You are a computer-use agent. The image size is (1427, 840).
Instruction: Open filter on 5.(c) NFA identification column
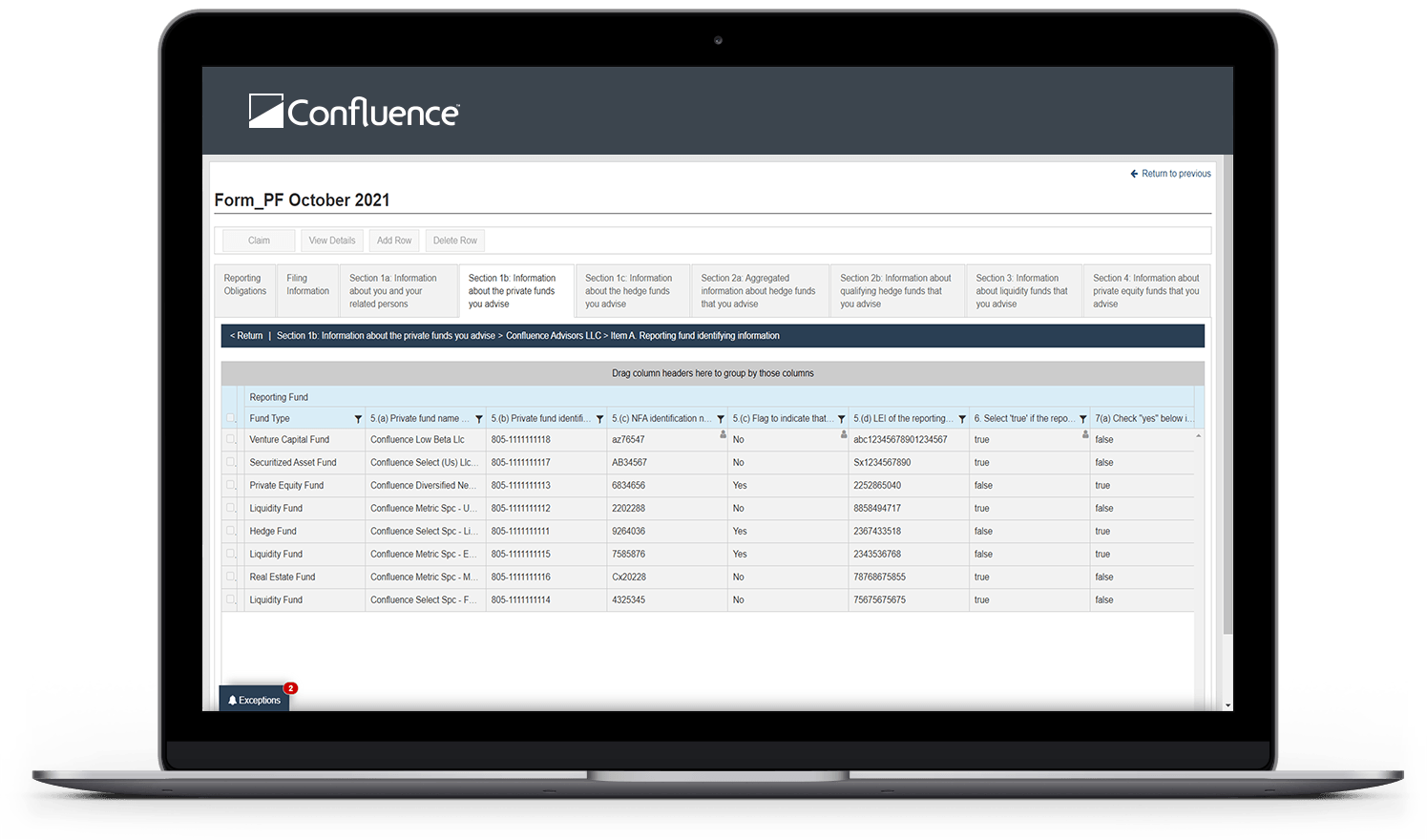(x=721, y=419)
